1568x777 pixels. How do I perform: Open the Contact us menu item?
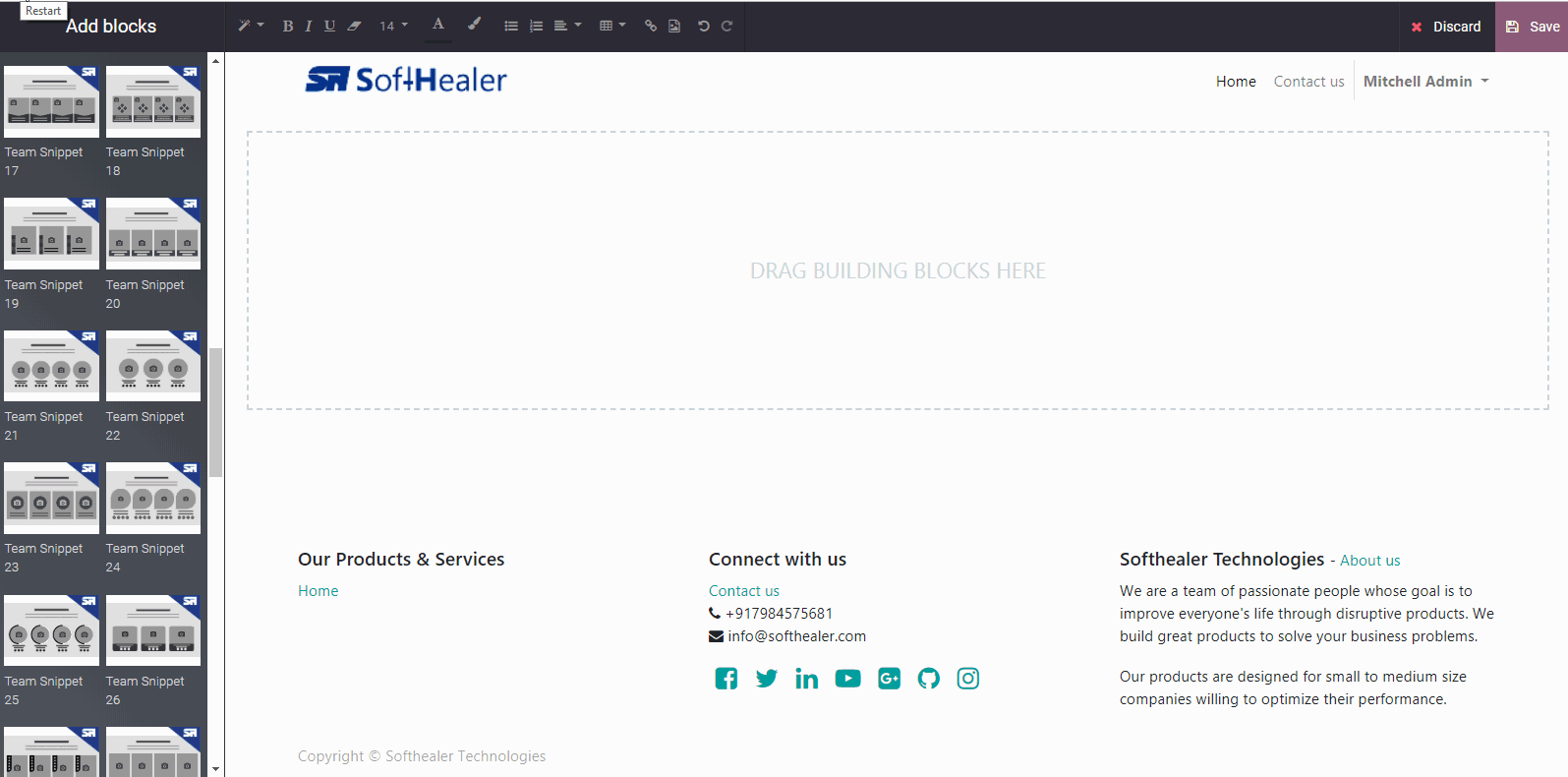tap(1308, 82)
